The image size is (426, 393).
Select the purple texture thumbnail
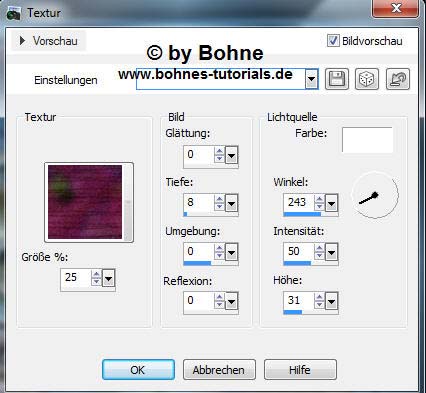(85, 202)
